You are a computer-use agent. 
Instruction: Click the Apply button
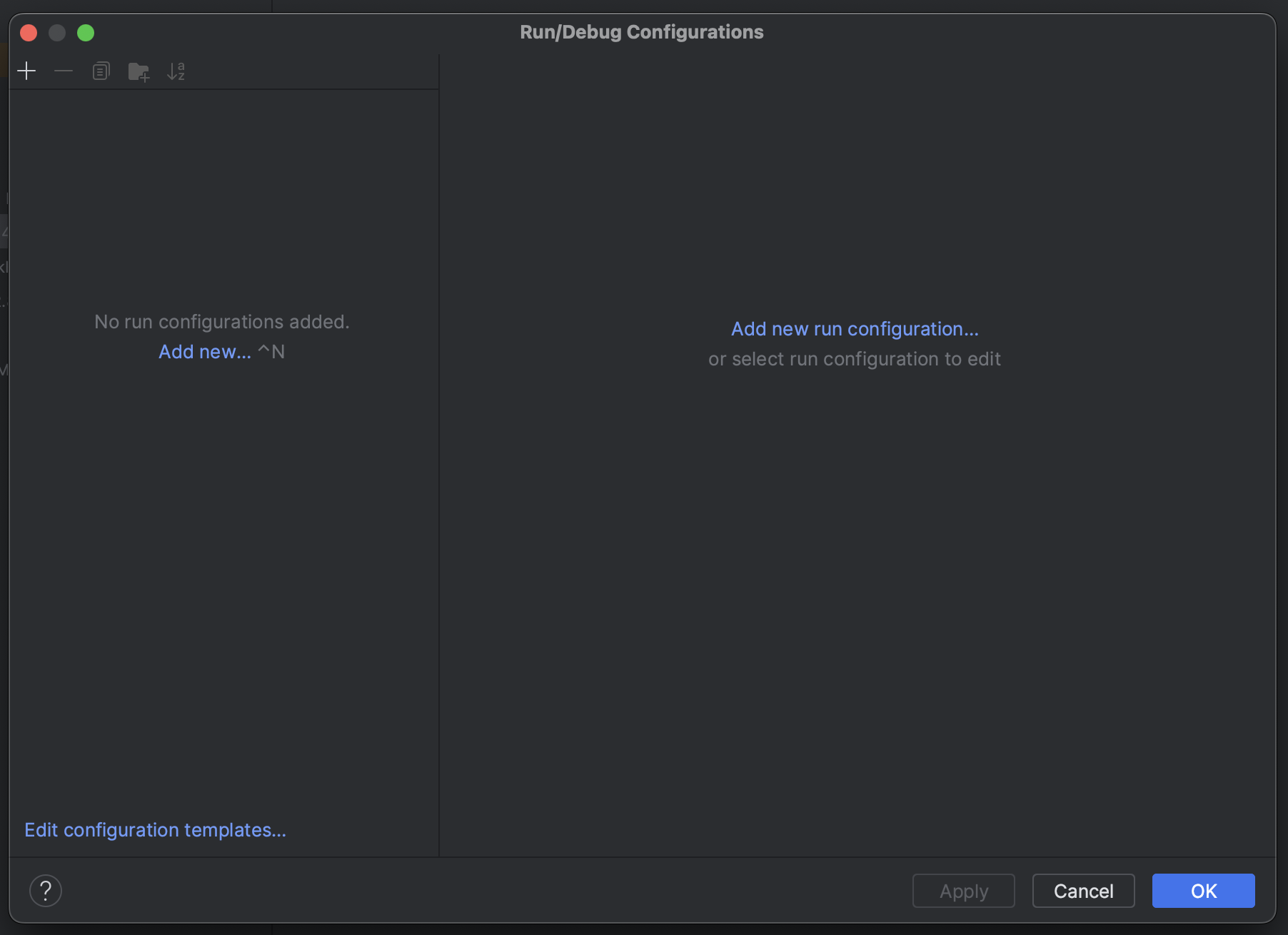(x=964, y=891)
